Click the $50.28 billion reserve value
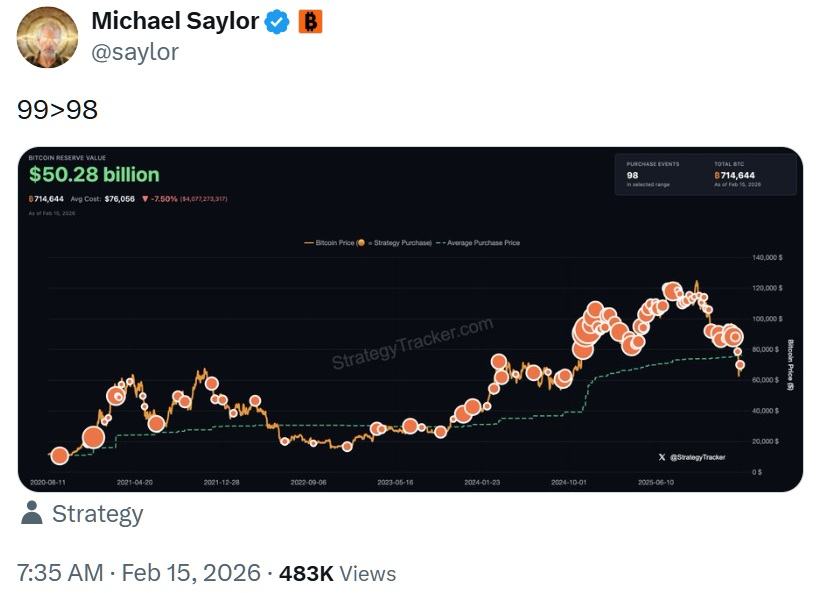Image resolution: width=821 pixels, height=593 pixels. click(x=94, y=176)
